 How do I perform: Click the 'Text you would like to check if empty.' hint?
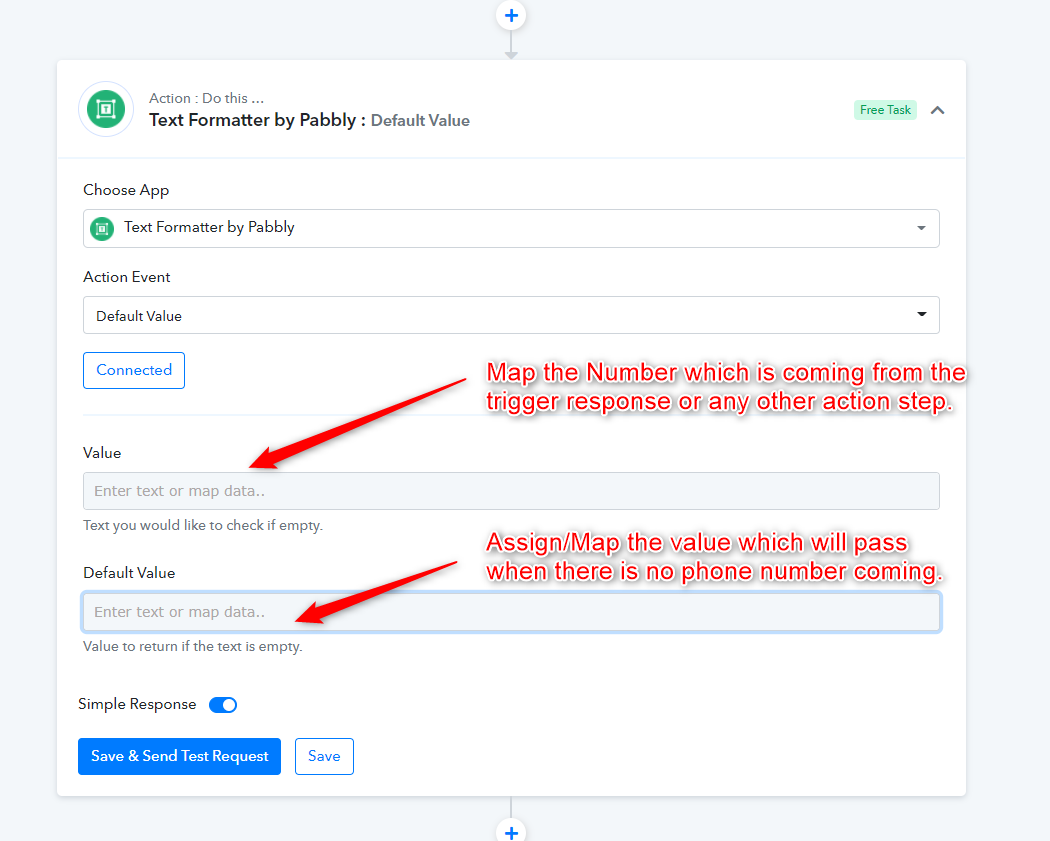203,525
